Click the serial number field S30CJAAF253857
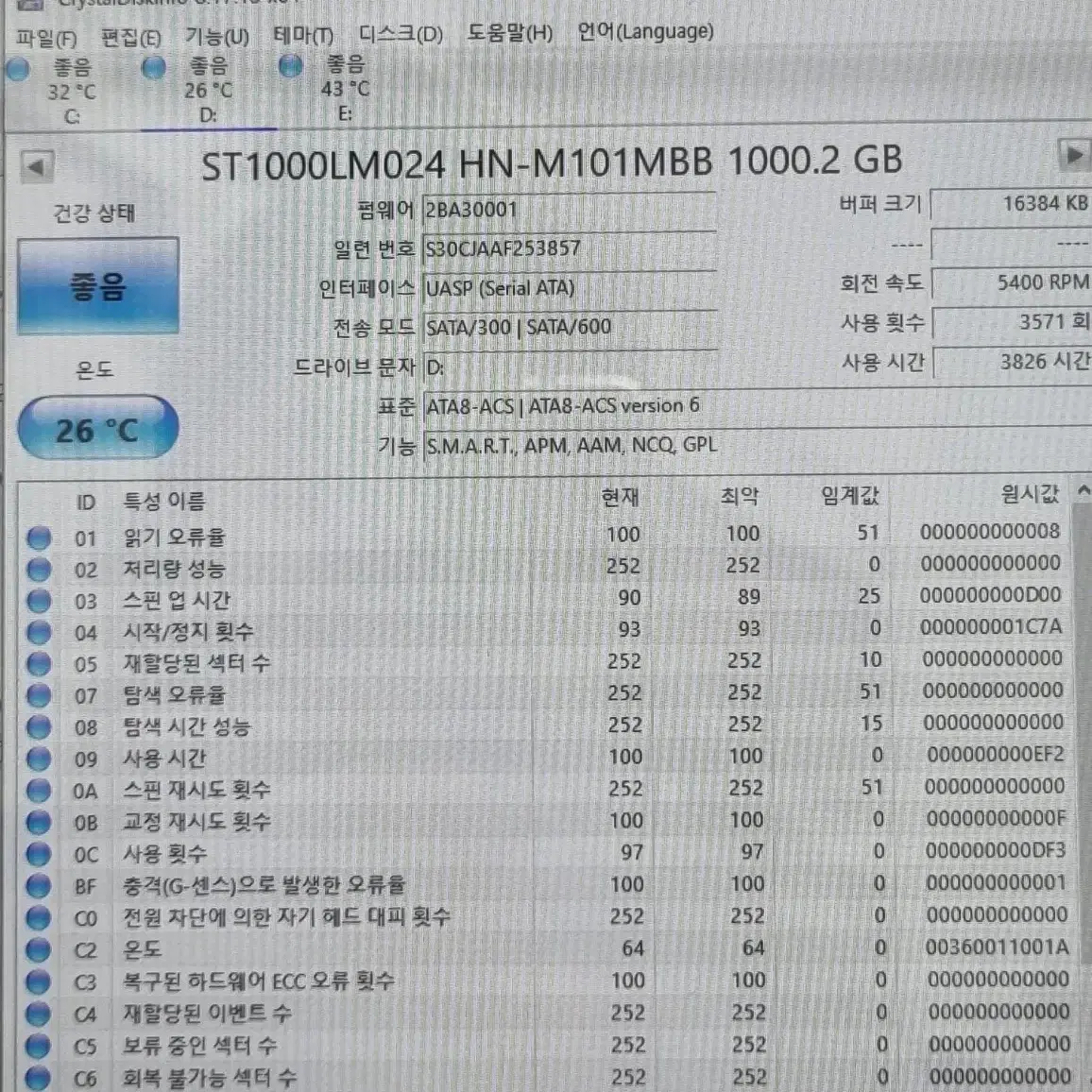Image resolution: width=1092 pixels, height=1092 pixels. tap(569, 248)
